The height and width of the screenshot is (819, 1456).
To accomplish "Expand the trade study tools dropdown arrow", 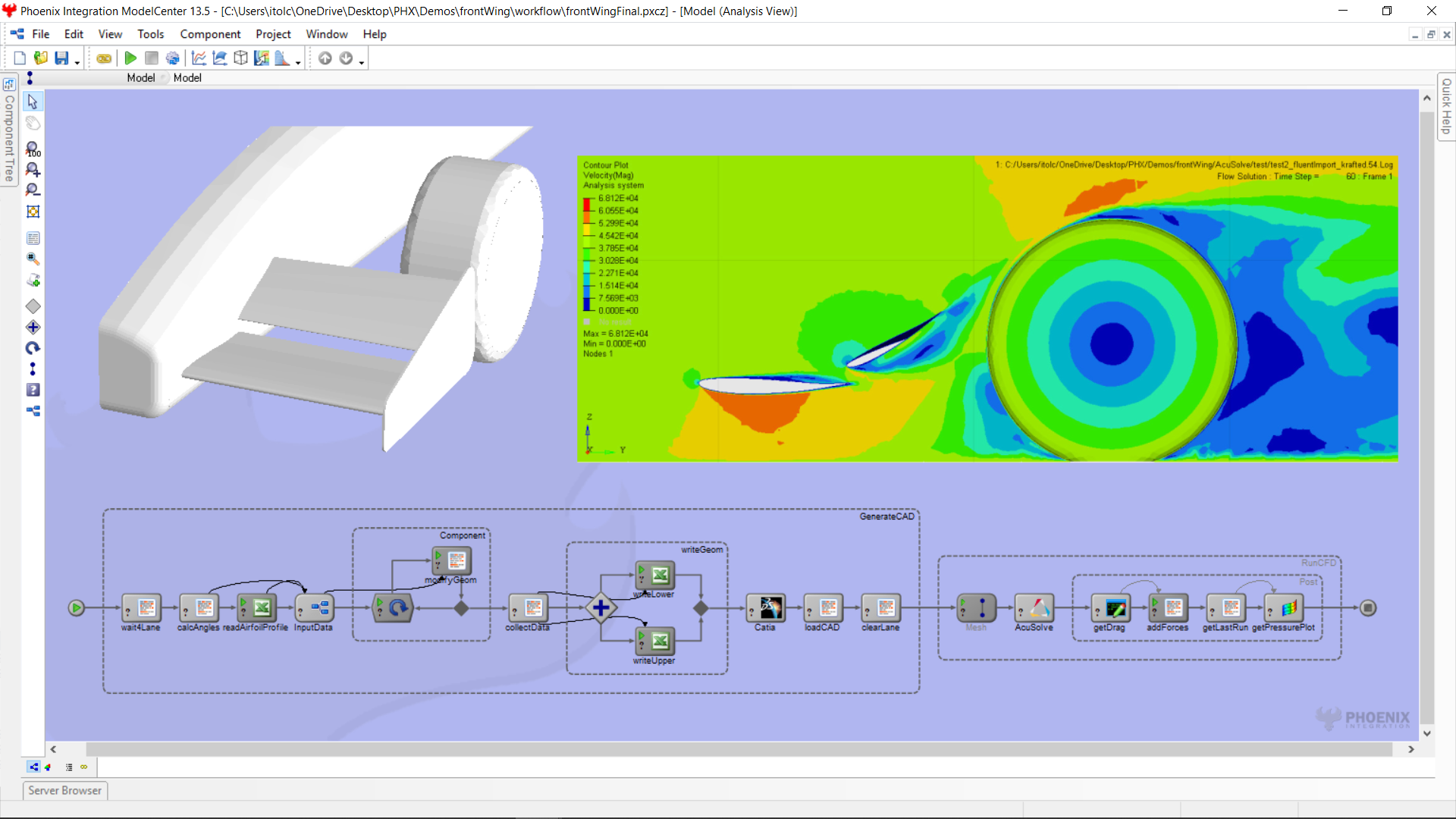I will pos(298,62).
